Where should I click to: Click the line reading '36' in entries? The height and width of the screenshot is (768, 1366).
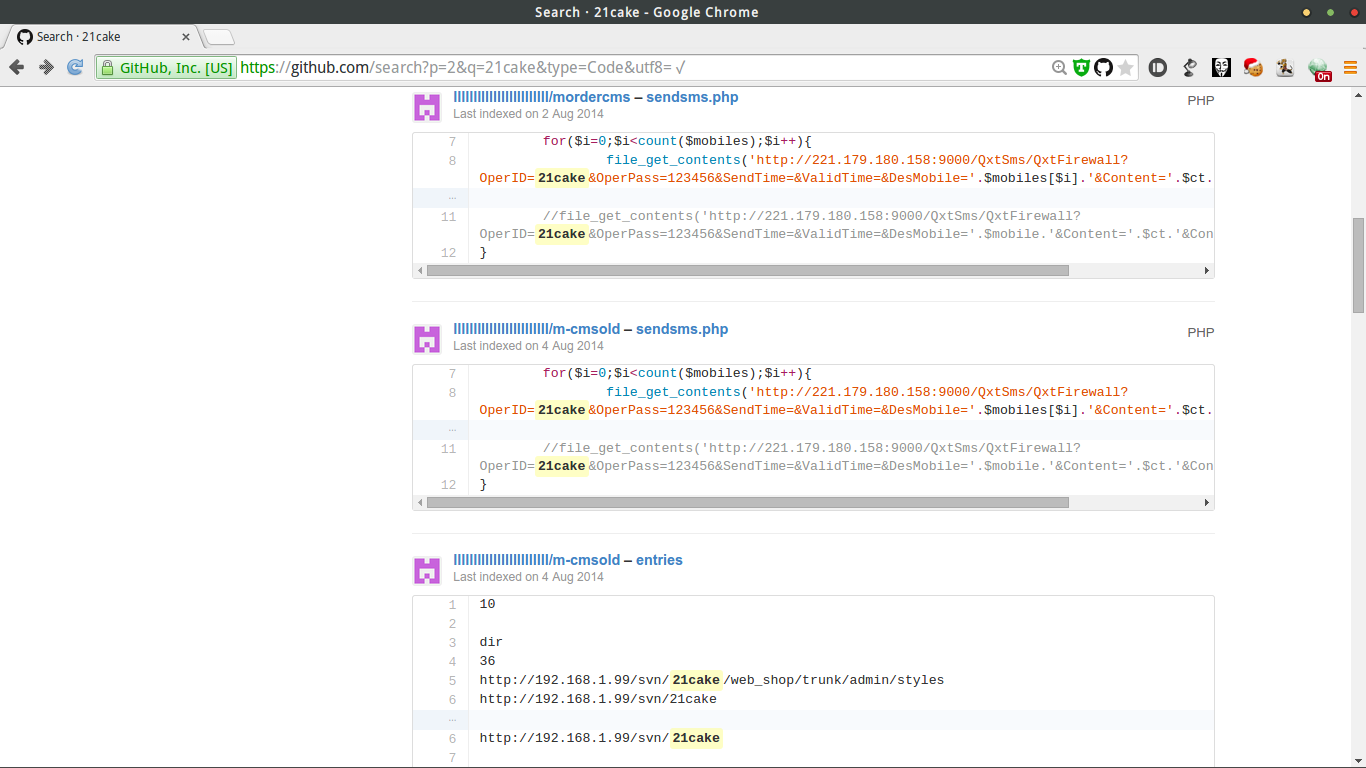pyautogui.click(x=487, y=661)
